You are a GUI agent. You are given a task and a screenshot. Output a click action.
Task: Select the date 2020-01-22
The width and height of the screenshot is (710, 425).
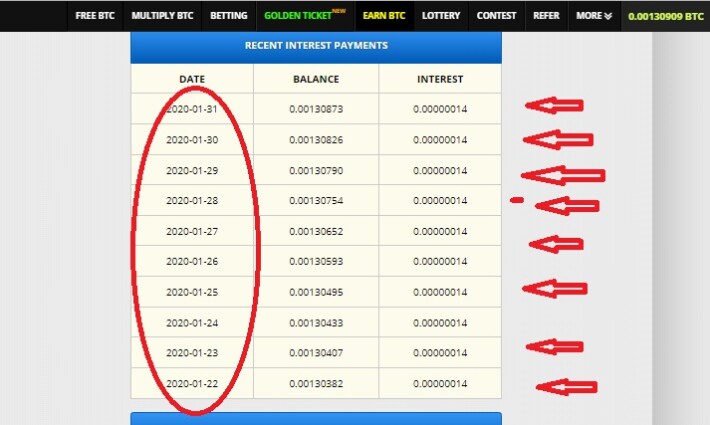click(x=192, y=383)
